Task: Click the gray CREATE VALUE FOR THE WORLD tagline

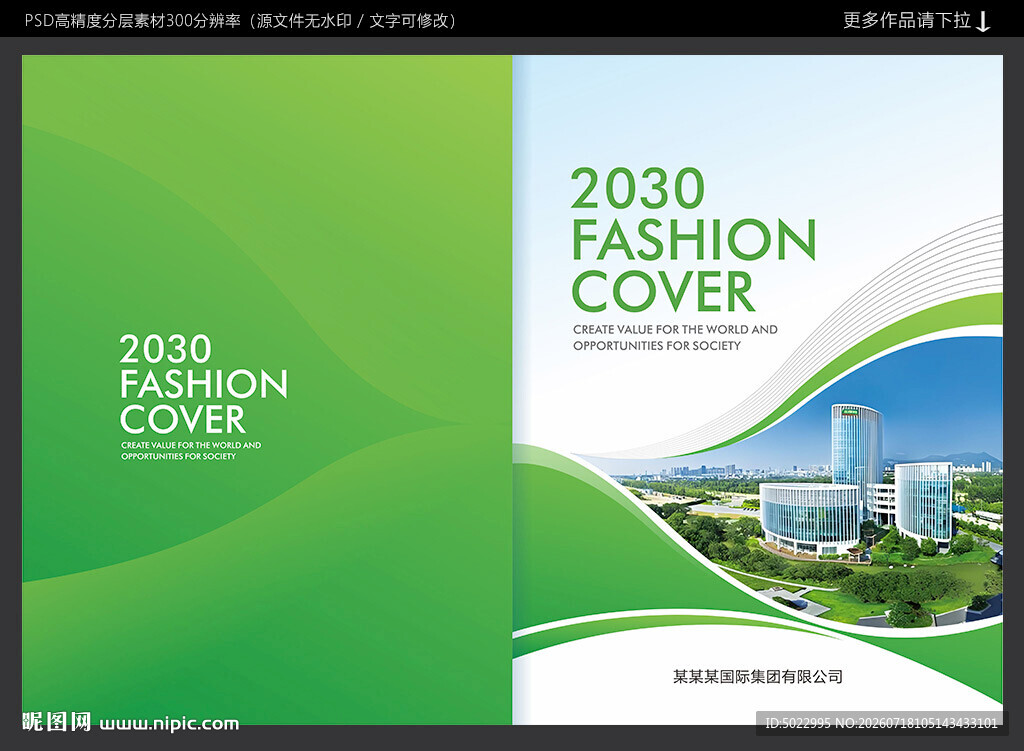Action: tap(675, 330)
